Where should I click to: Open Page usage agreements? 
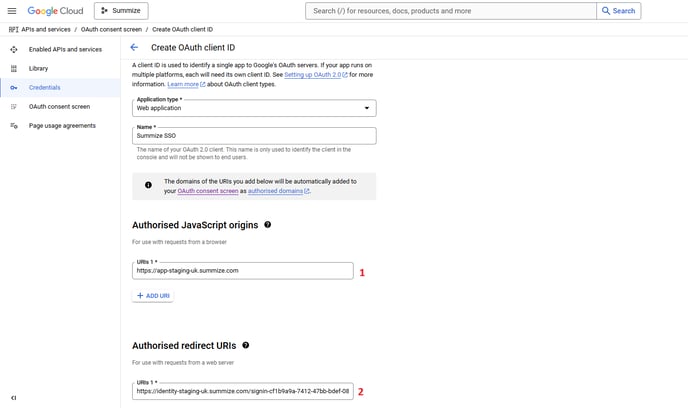tap(62, 125)
